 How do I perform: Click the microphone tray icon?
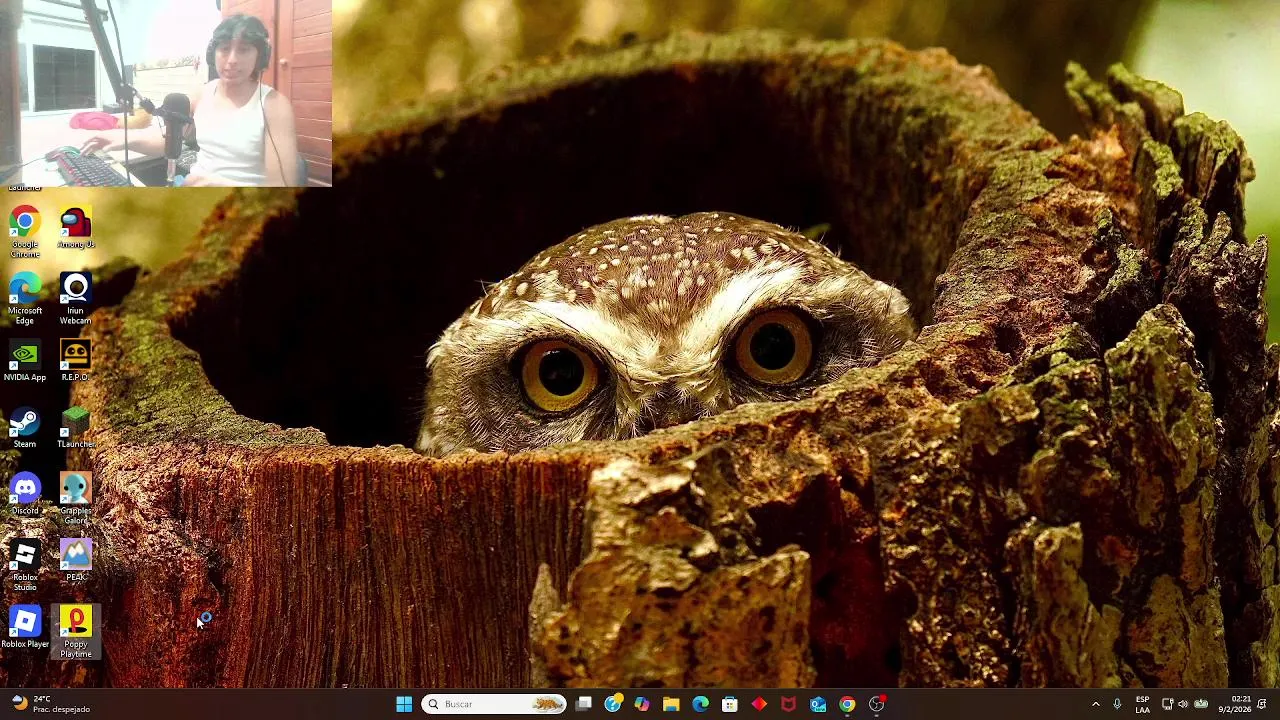click(1117, 704)
